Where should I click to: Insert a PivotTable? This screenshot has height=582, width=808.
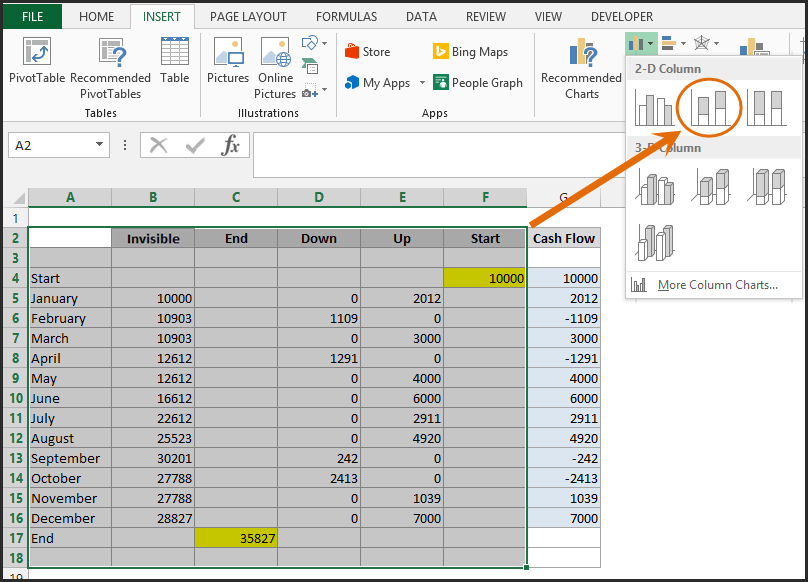tap(37, 60)
